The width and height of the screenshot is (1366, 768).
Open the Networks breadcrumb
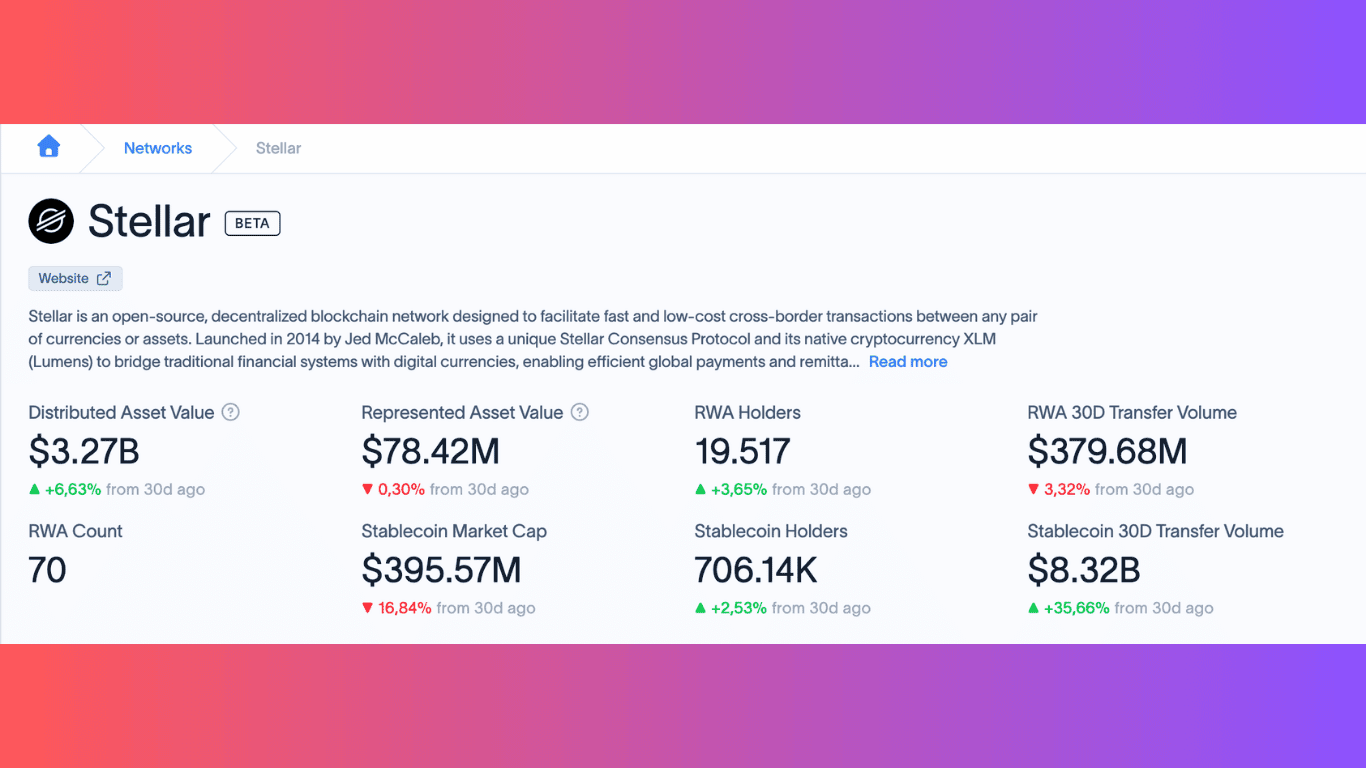158,148
